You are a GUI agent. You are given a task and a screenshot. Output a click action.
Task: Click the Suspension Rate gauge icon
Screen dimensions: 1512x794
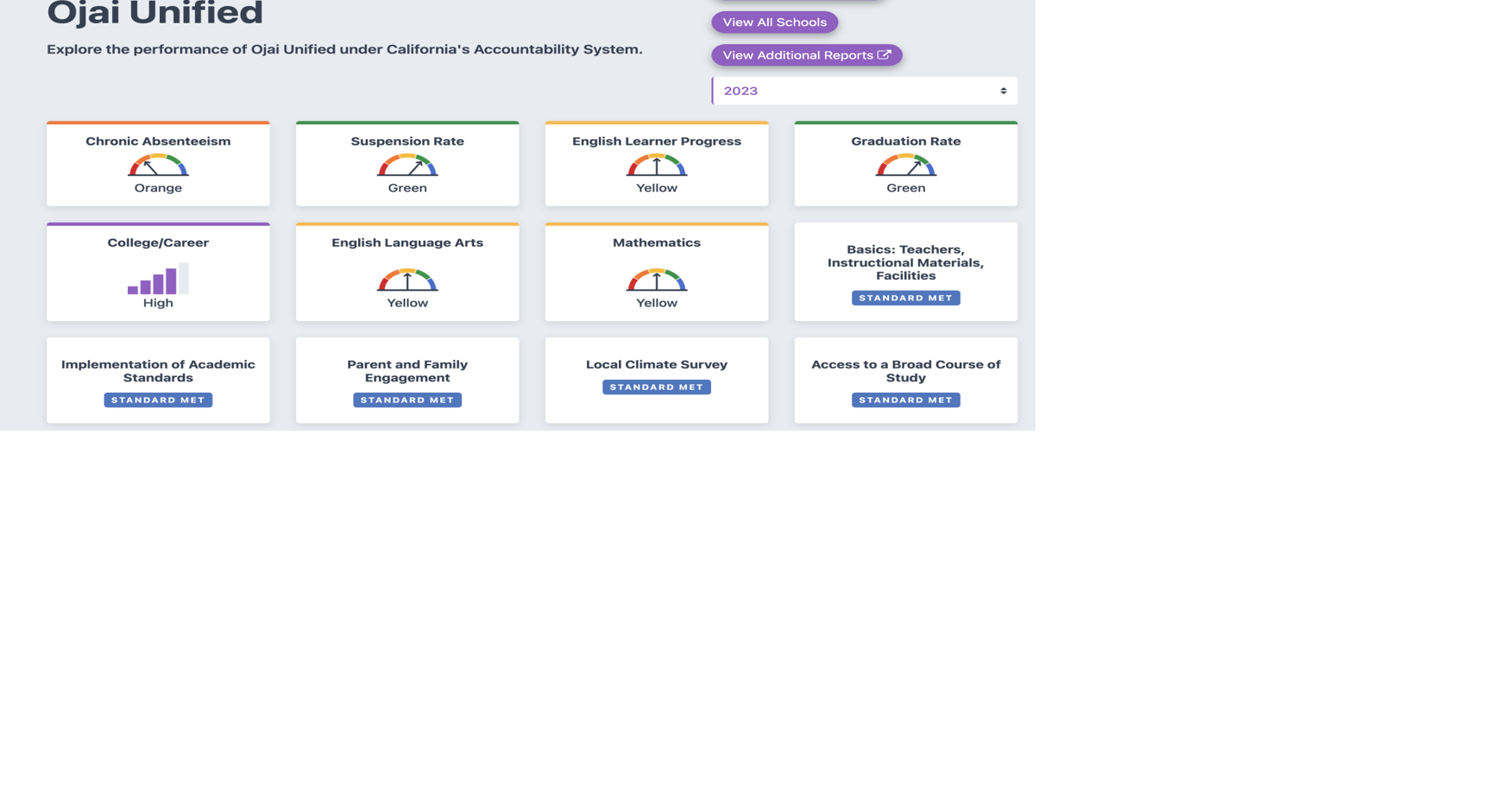click(x=407, y=165)
